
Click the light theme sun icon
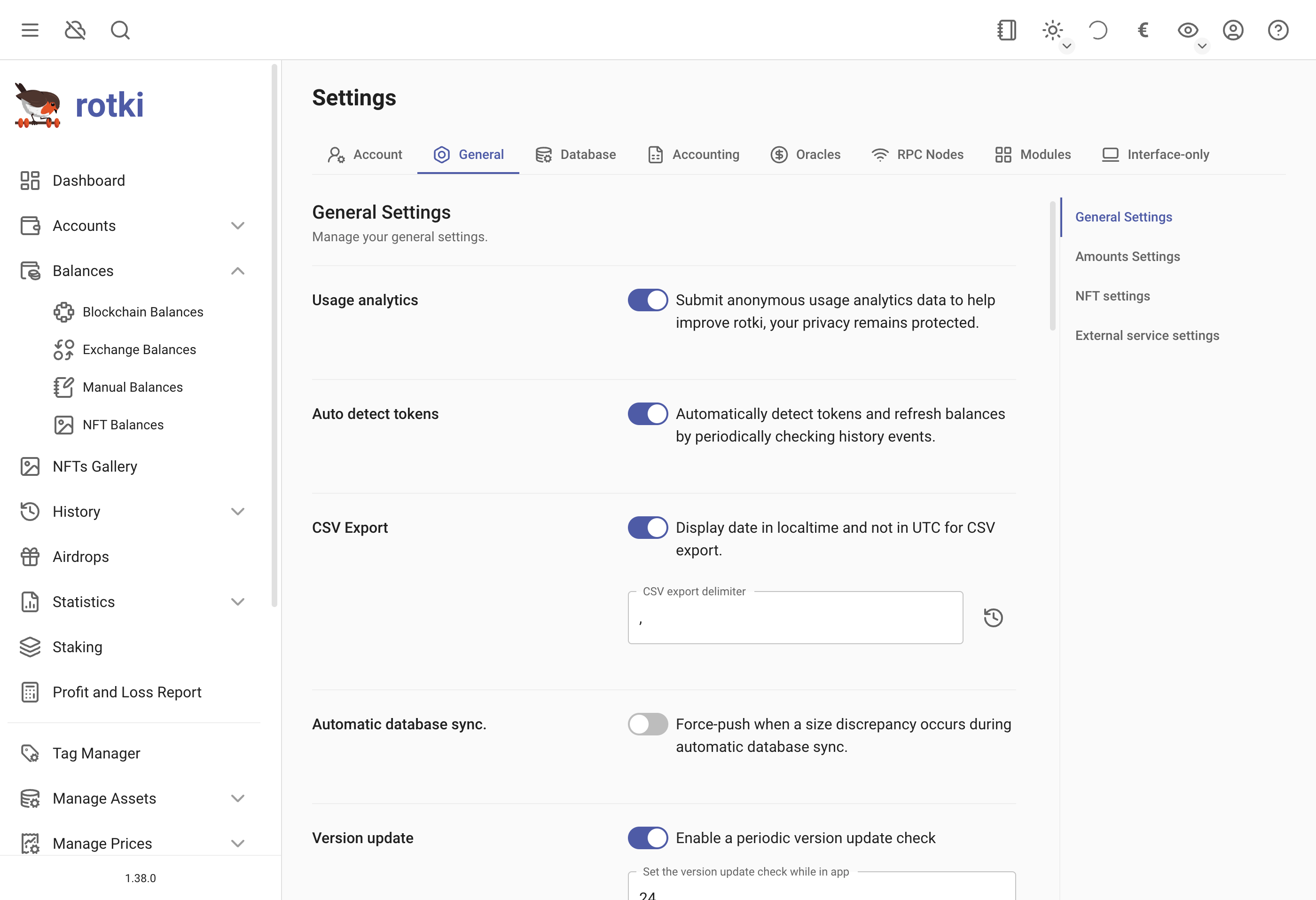click(x=1052, y=30)
